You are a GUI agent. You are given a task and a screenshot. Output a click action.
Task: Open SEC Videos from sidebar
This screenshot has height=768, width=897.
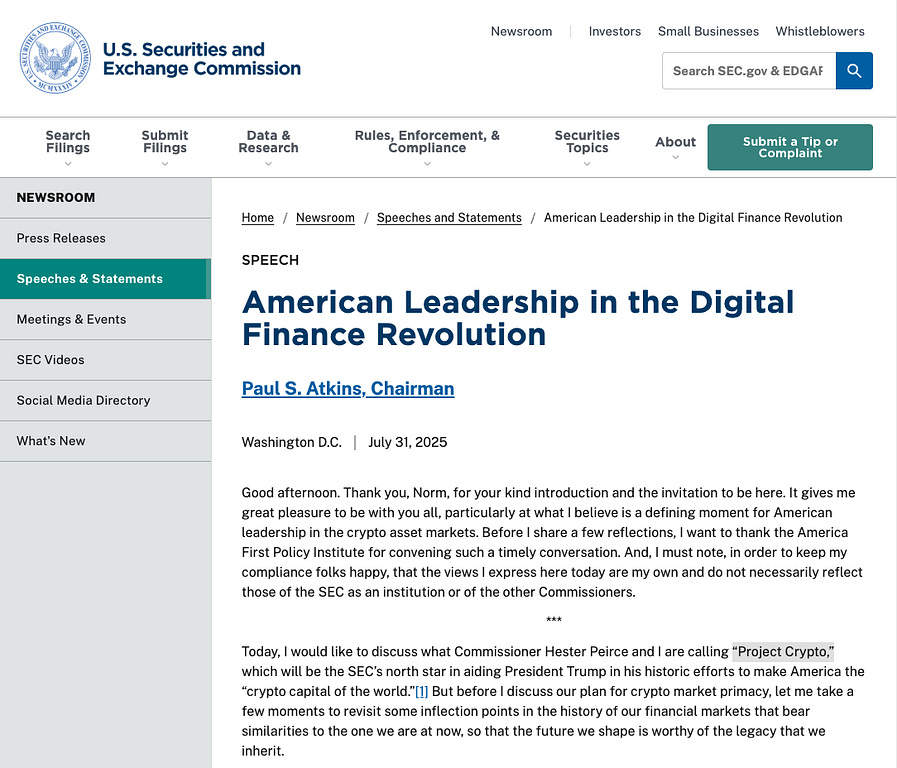(x=50, y=360)
